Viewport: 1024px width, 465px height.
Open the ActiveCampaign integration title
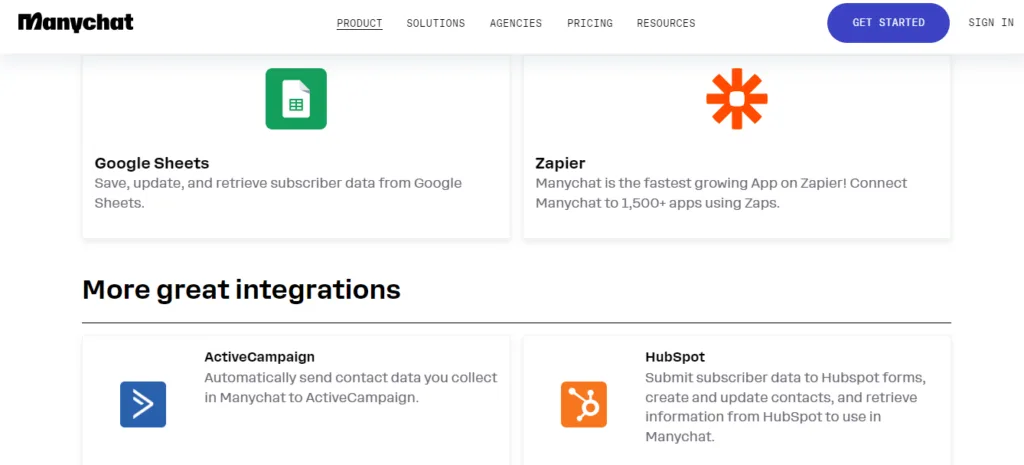[x=259, y=356]
